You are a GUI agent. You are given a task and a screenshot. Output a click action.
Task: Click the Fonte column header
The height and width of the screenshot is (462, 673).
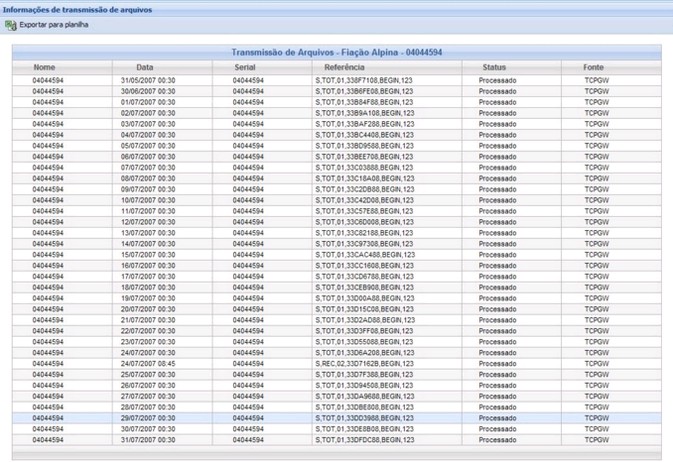pos(594,67)
